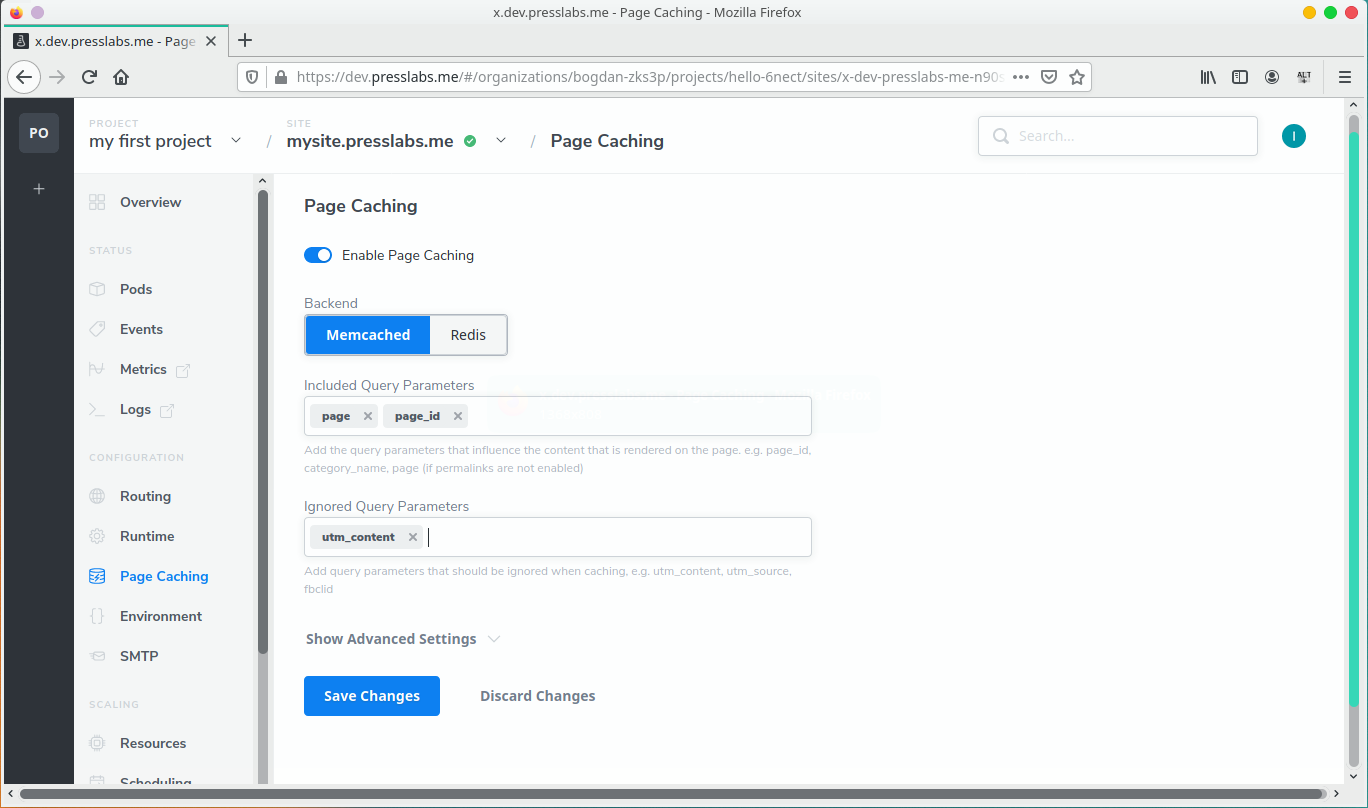Click the Logs external link icon
Screen dimensions: 1368x808
(167, 410)
